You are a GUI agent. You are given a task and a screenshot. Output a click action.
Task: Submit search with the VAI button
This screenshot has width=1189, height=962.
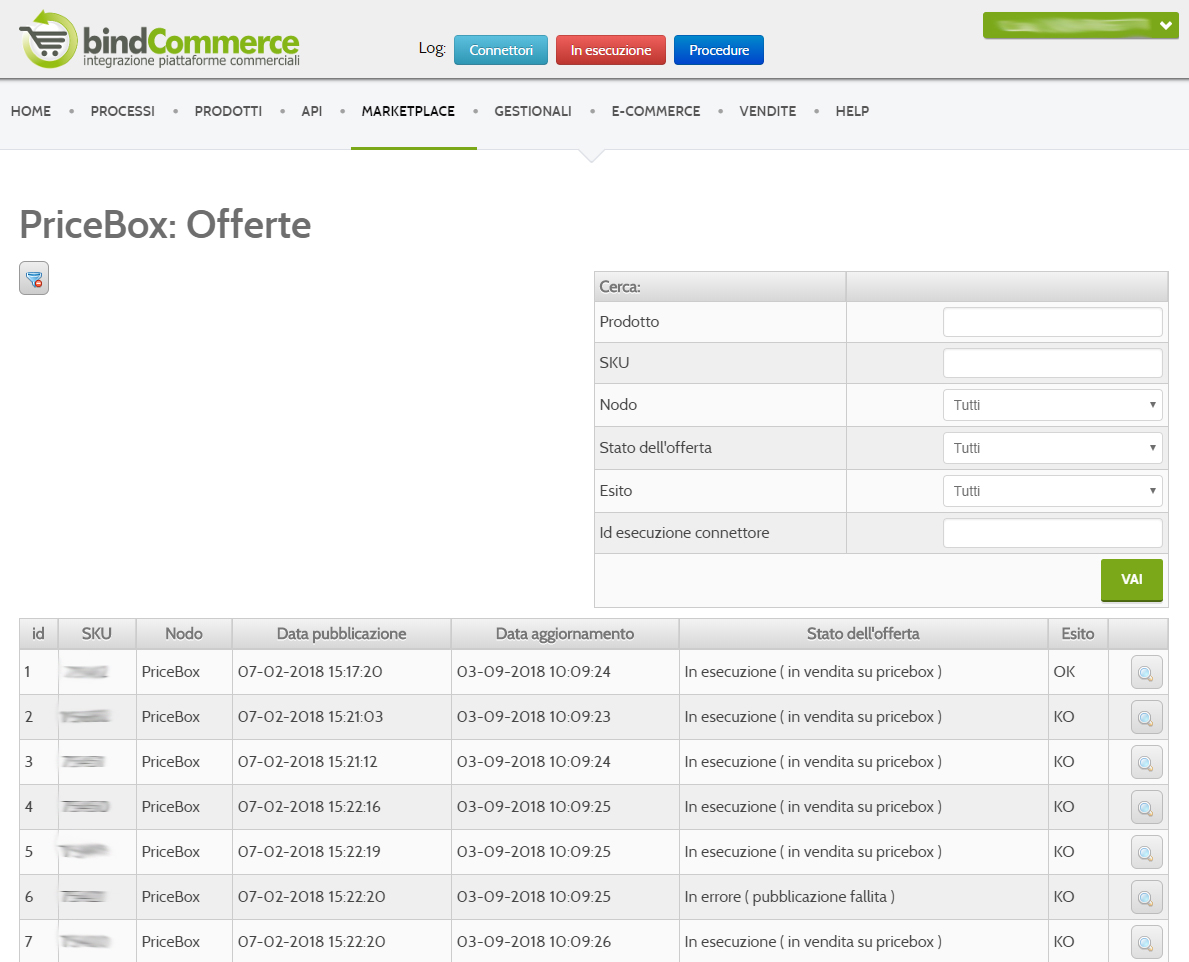click(x=1131, y=580)
